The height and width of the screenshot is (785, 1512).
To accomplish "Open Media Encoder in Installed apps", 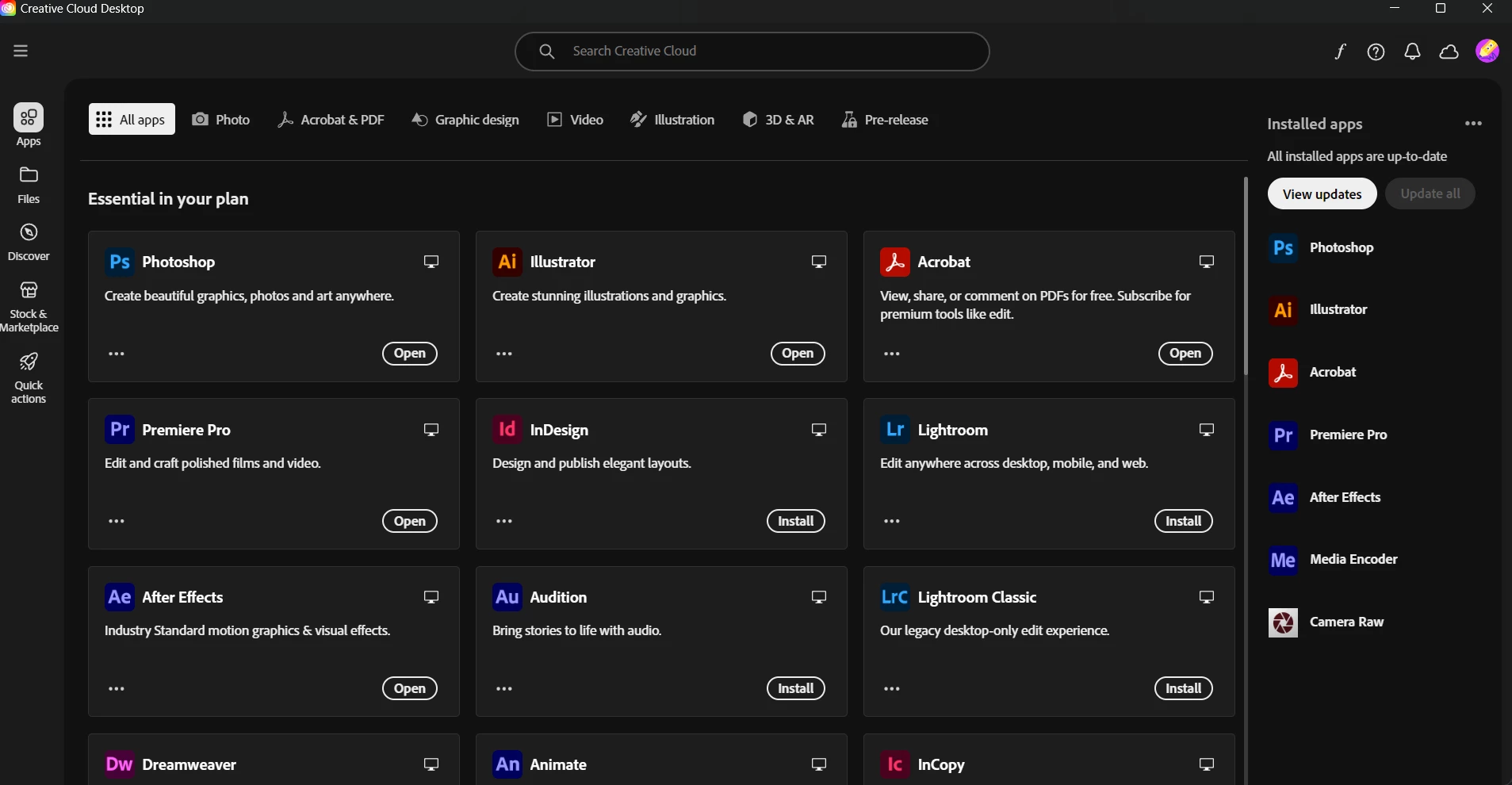I will click(x=1333, y=560).
